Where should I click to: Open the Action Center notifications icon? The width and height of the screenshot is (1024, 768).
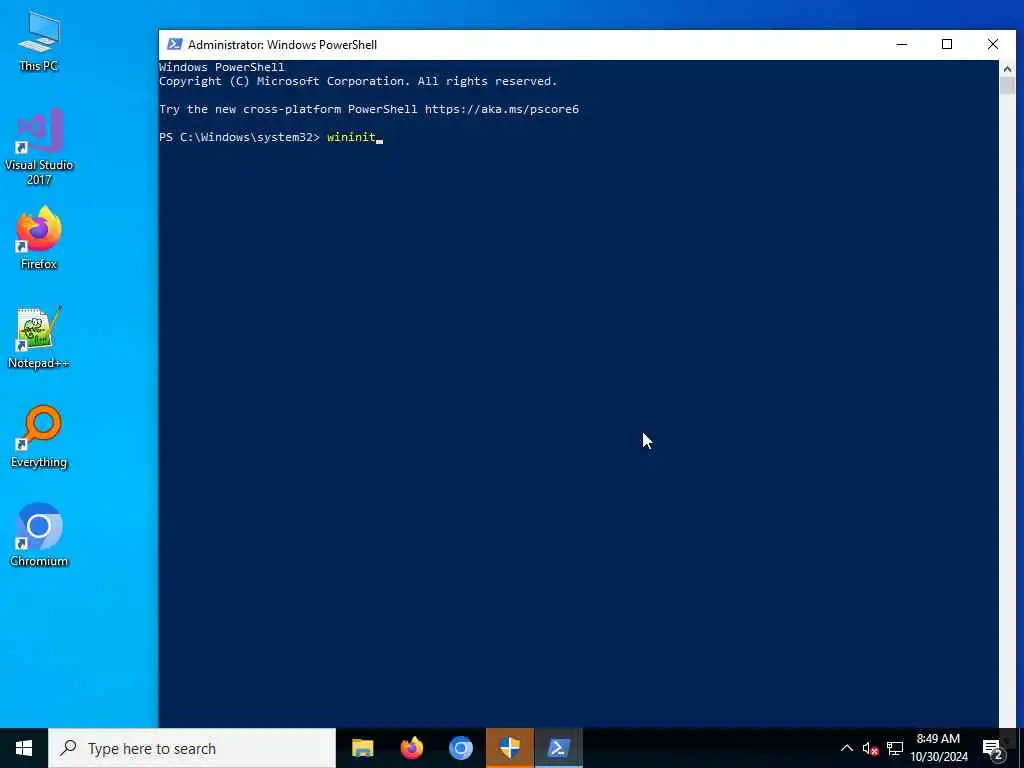pos(993,748)
